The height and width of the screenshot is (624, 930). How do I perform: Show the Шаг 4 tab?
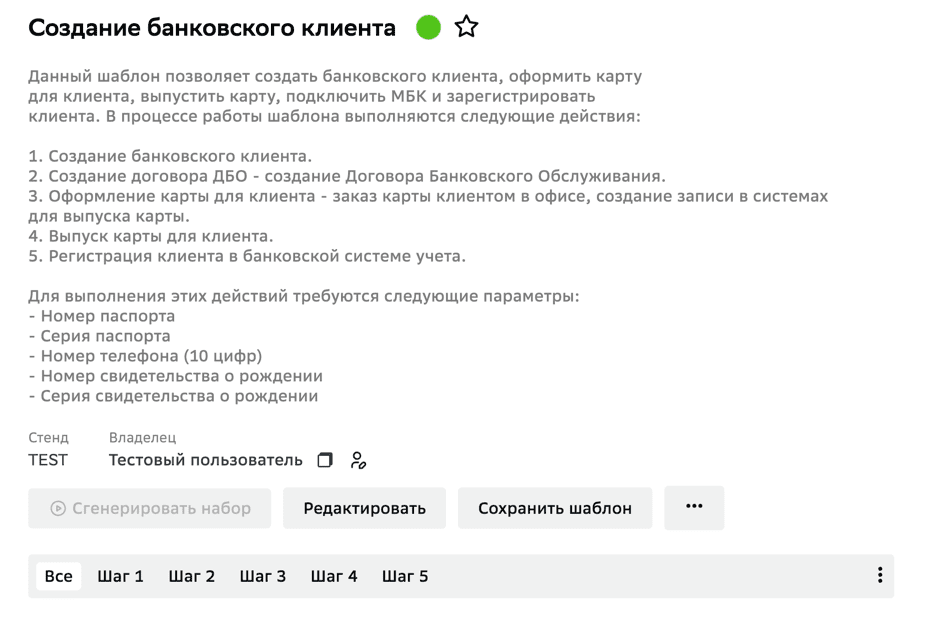[334, 576]
